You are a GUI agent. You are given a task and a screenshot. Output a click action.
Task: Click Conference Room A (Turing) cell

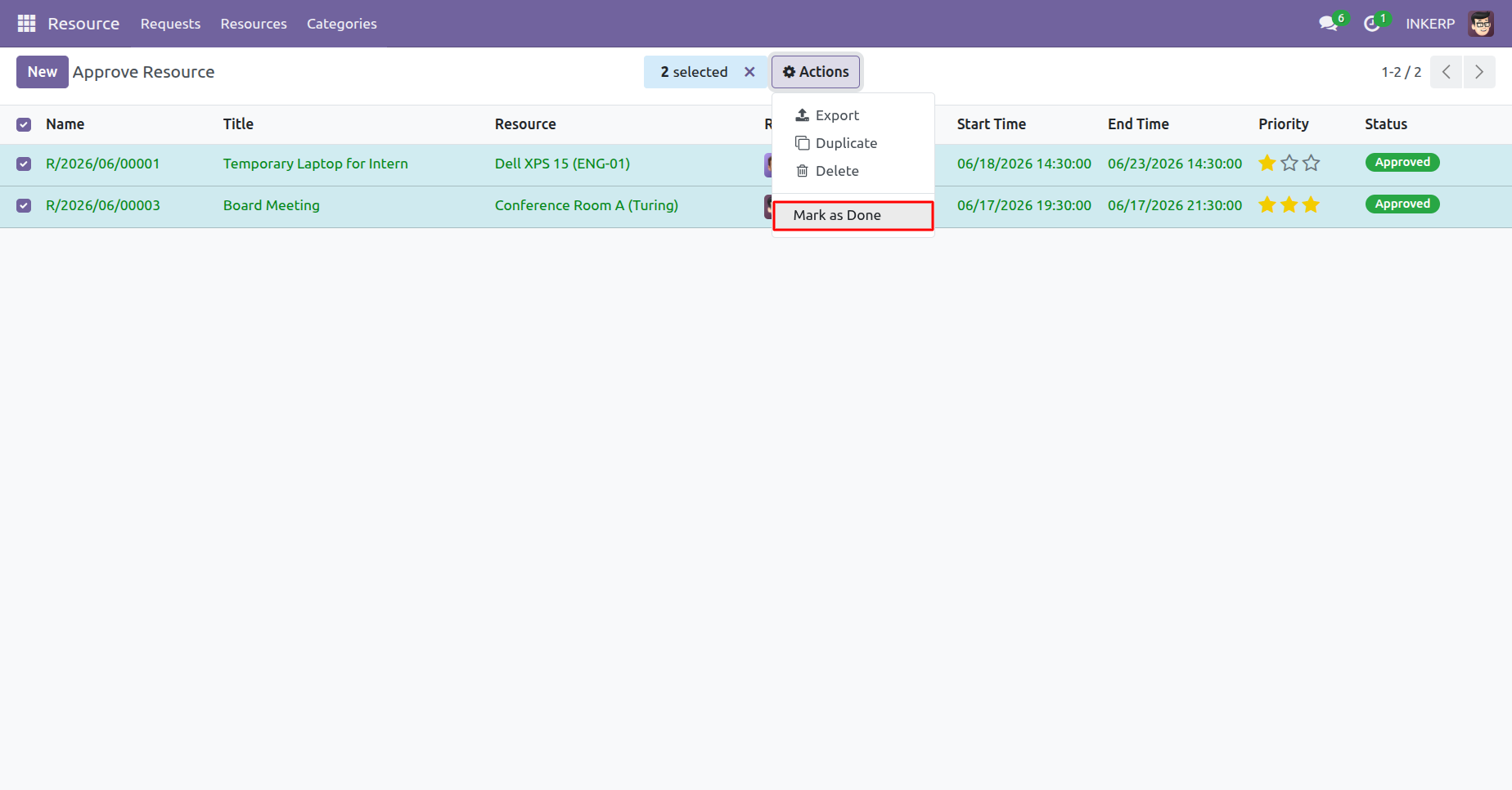pyautogui.click(x=587, y=205)
